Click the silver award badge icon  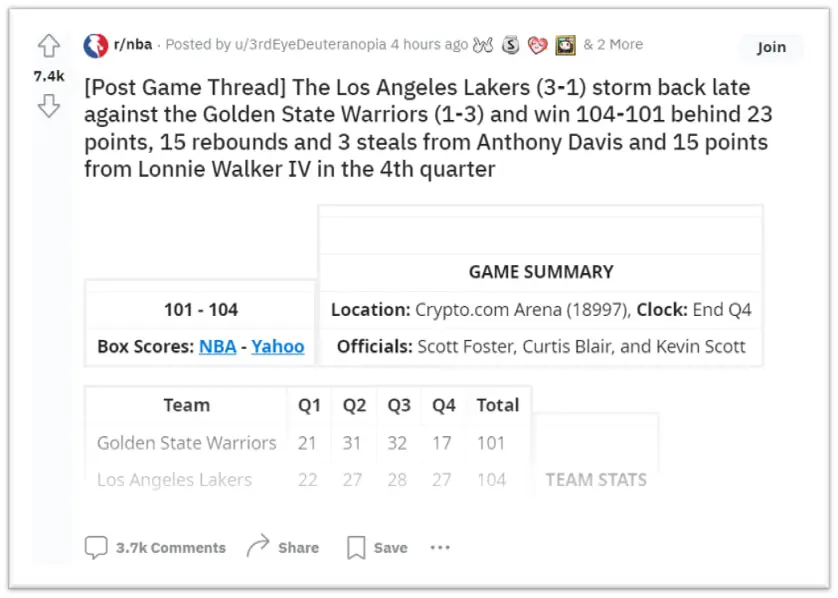click(x=511, y=45)
